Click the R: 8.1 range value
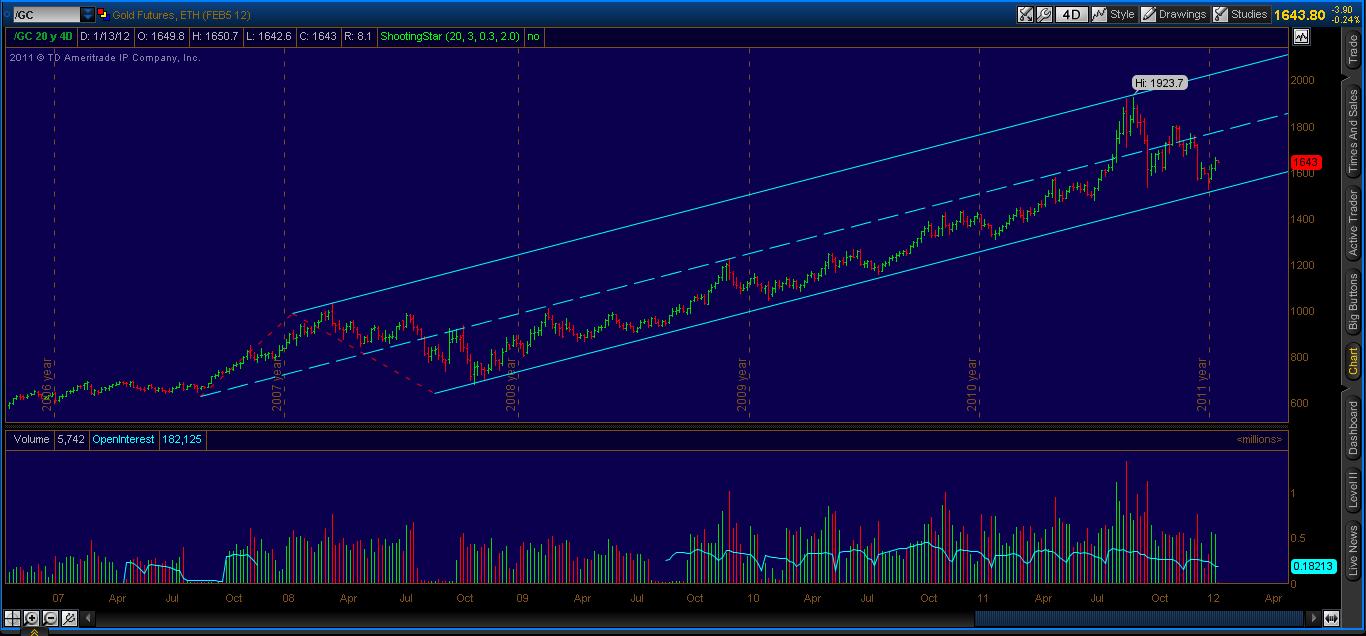Viewport: 1366px width, 636px height. [x=357, y=36]
